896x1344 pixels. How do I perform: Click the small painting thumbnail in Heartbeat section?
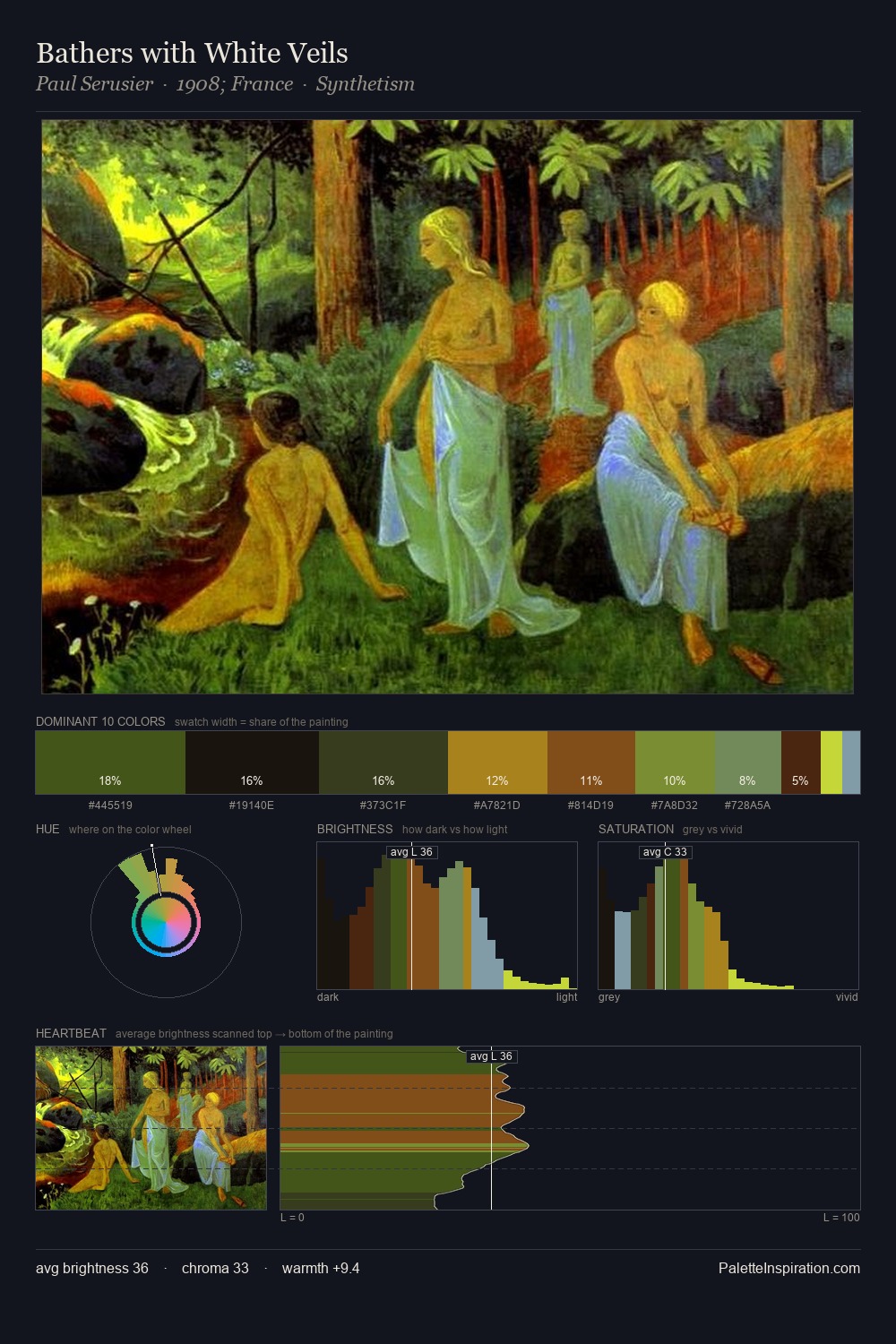(x=151, y=1128)
